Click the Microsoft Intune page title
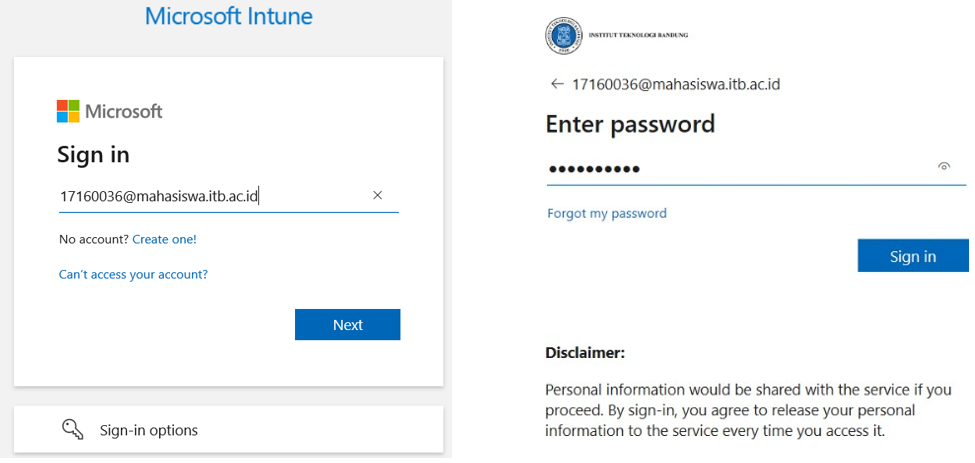The height and width of the screenshot is (463, 975). point(228,16)
